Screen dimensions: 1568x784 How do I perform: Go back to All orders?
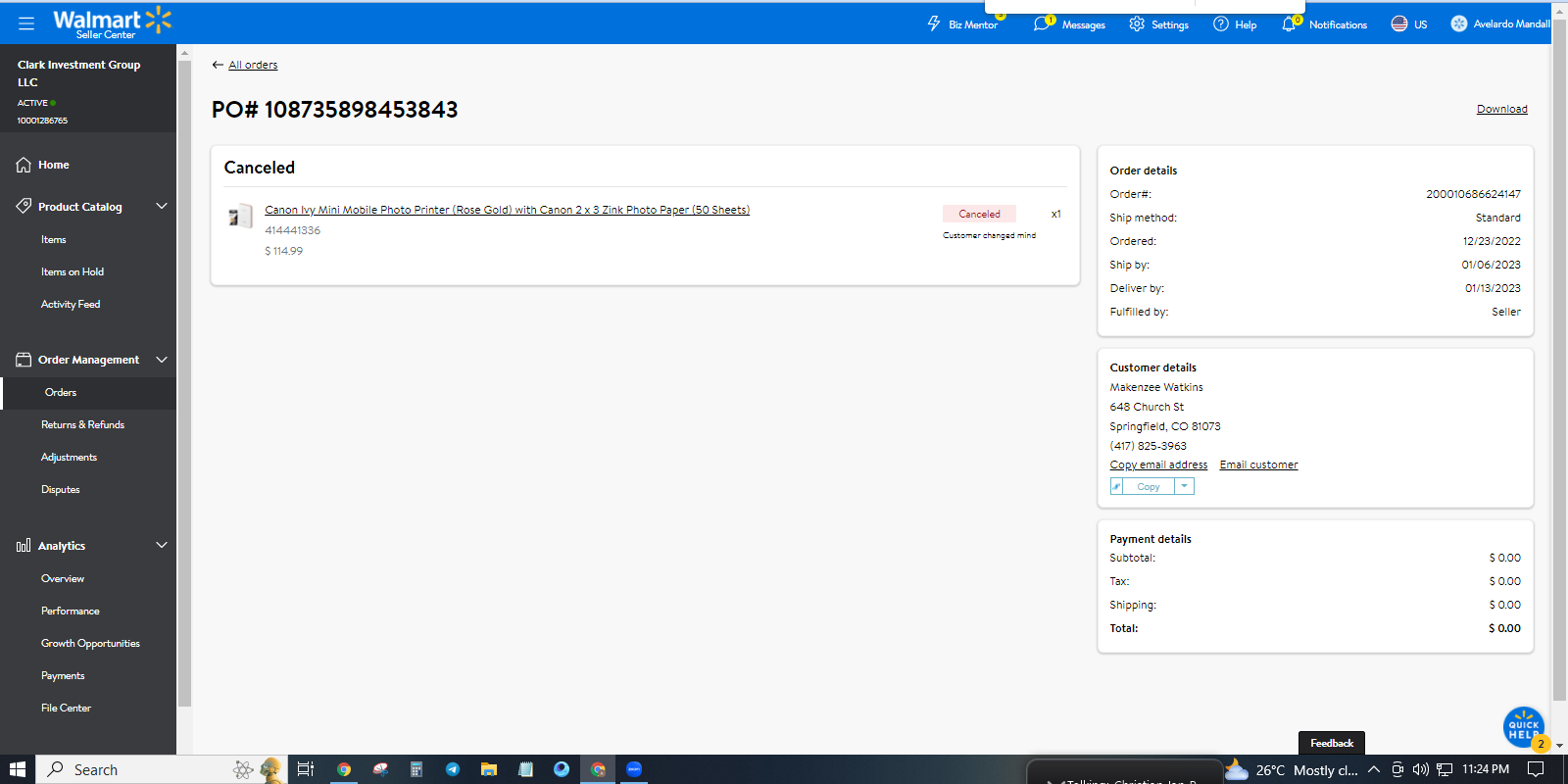click(253, 65)
